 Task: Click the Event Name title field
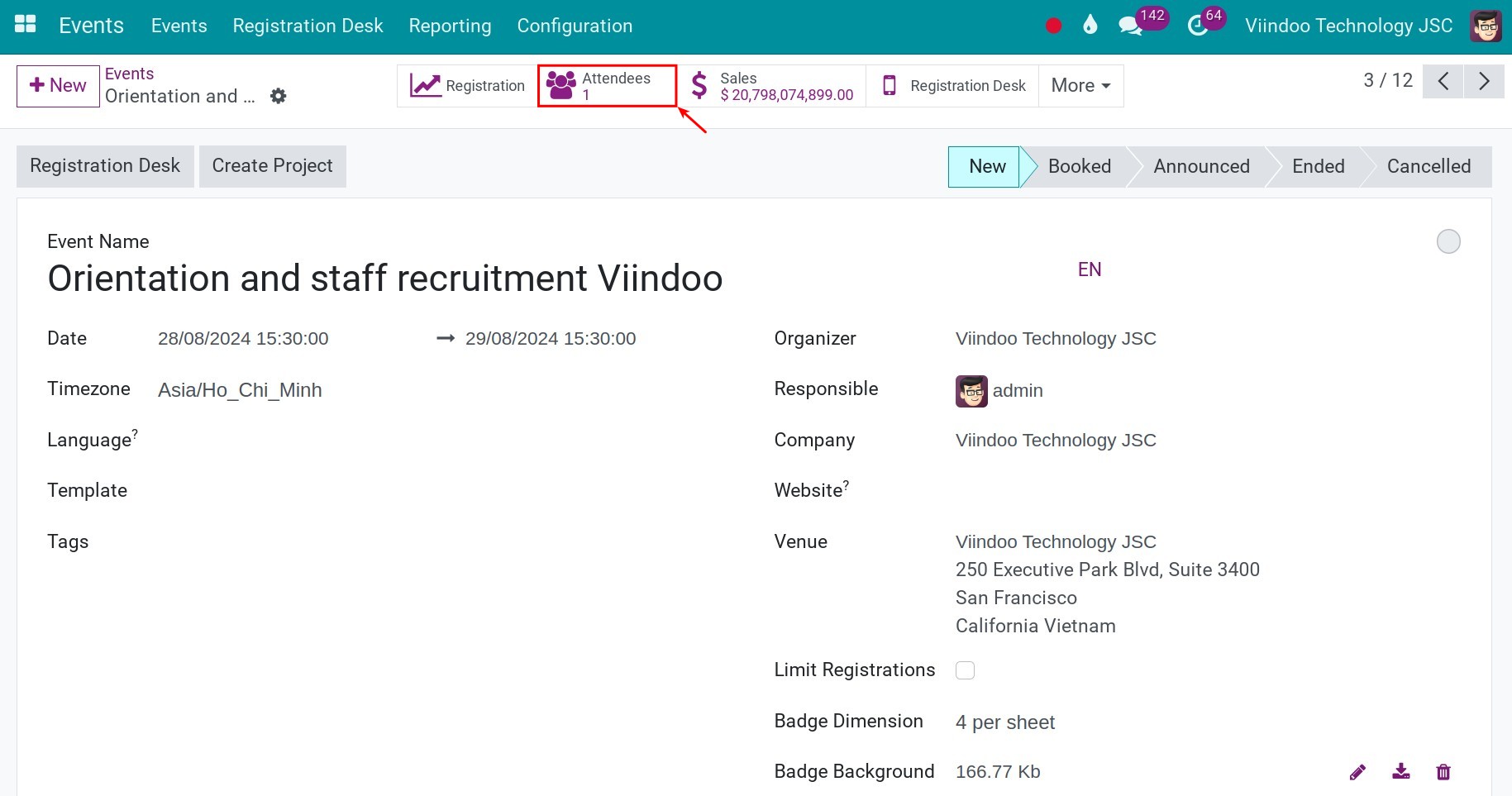click(385, 279)
